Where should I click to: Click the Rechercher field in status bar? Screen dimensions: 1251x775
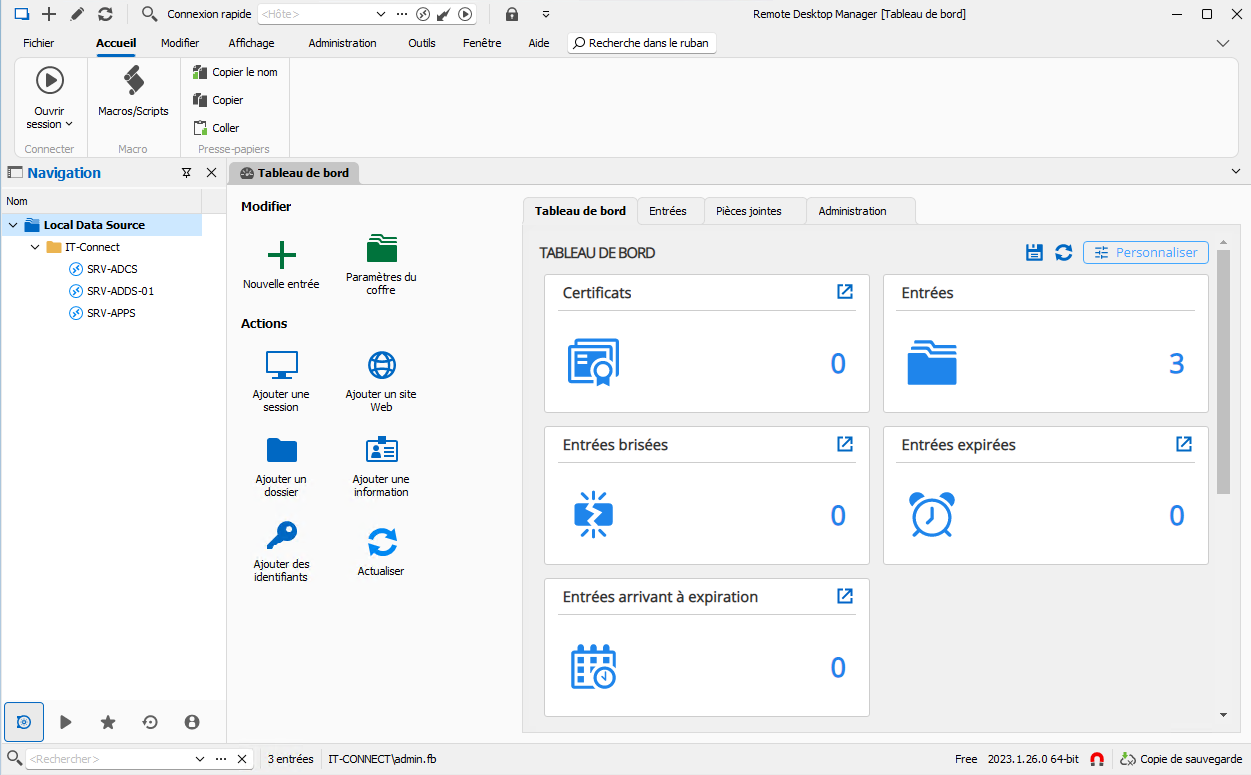108,759
